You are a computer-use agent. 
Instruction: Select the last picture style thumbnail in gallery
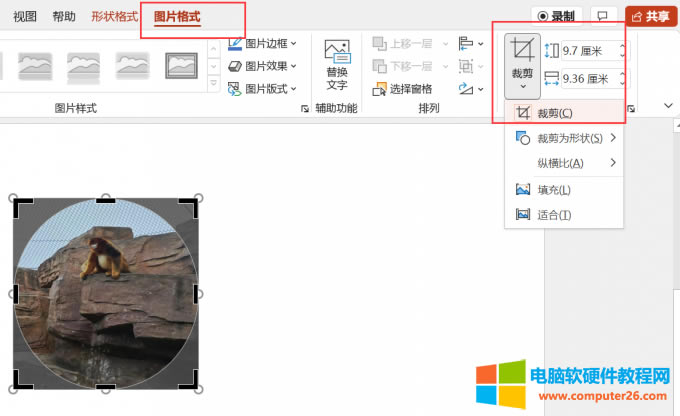tap(181, 65)
